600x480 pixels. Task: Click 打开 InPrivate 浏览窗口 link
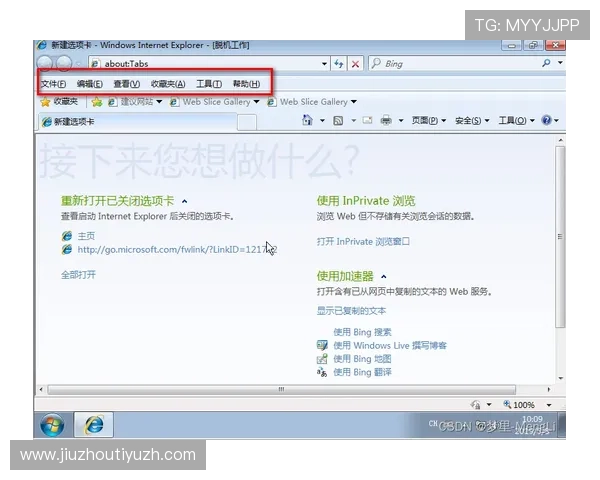(x=363, y=242)
